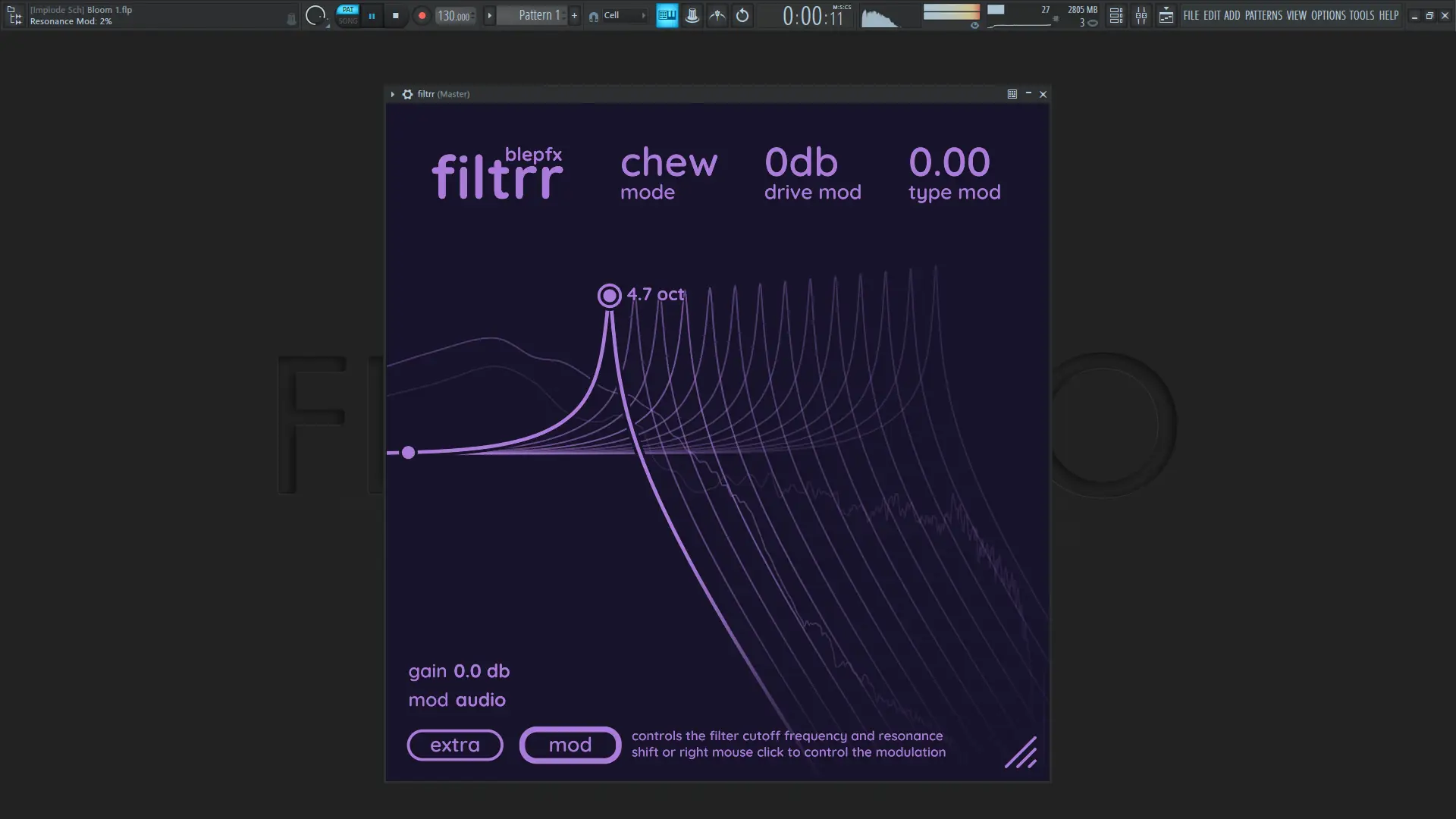Open the Mixer panel icon
Screen dimensions: 1456x819
[x=1141, y=15]
